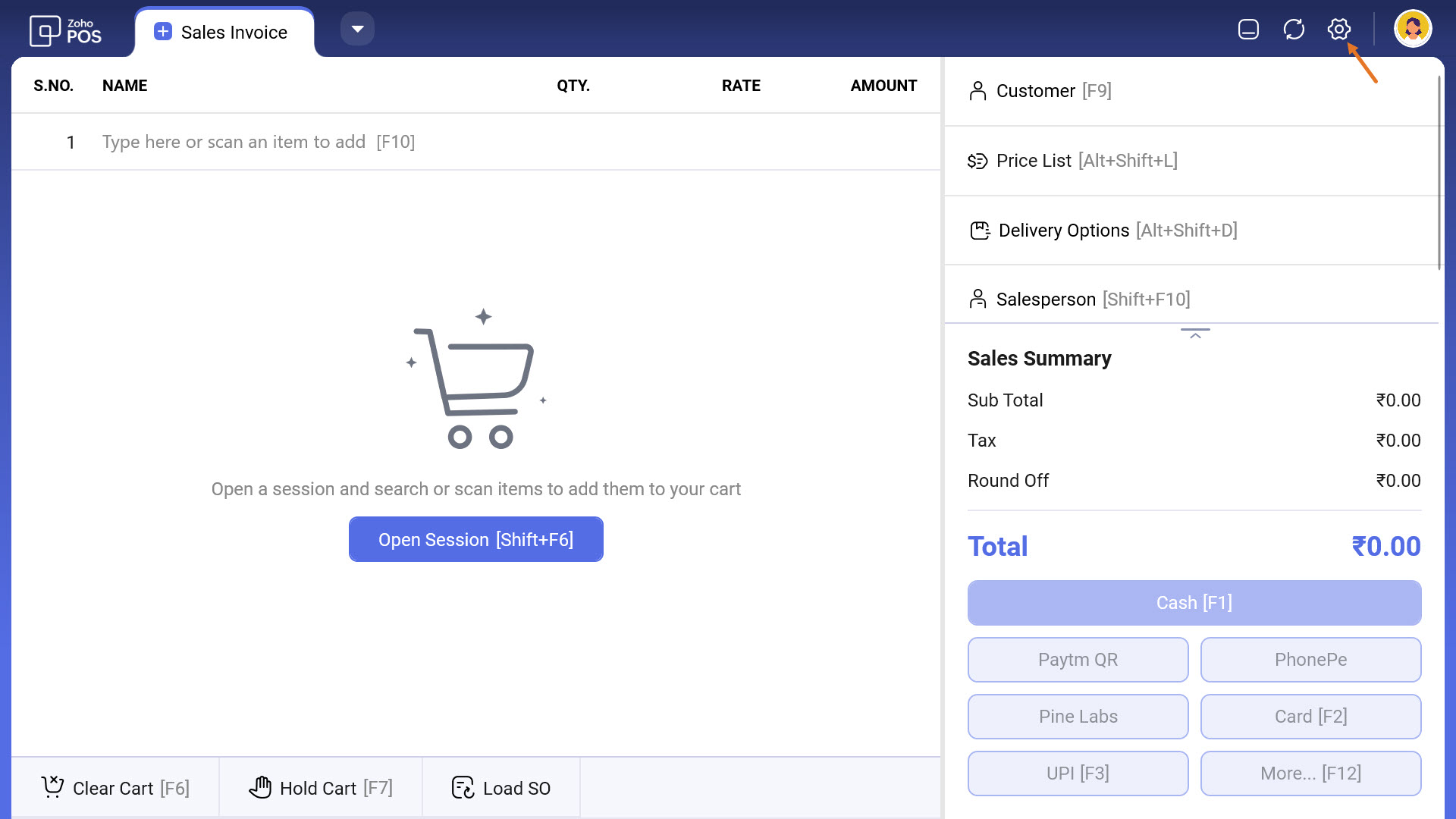Switch to the Sales Invoice tab
The image size is (1456, 819).
tap(224, 33)
